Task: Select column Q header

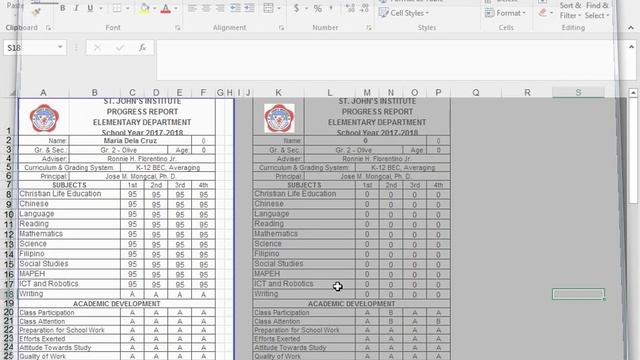Action: coord(476,93)
